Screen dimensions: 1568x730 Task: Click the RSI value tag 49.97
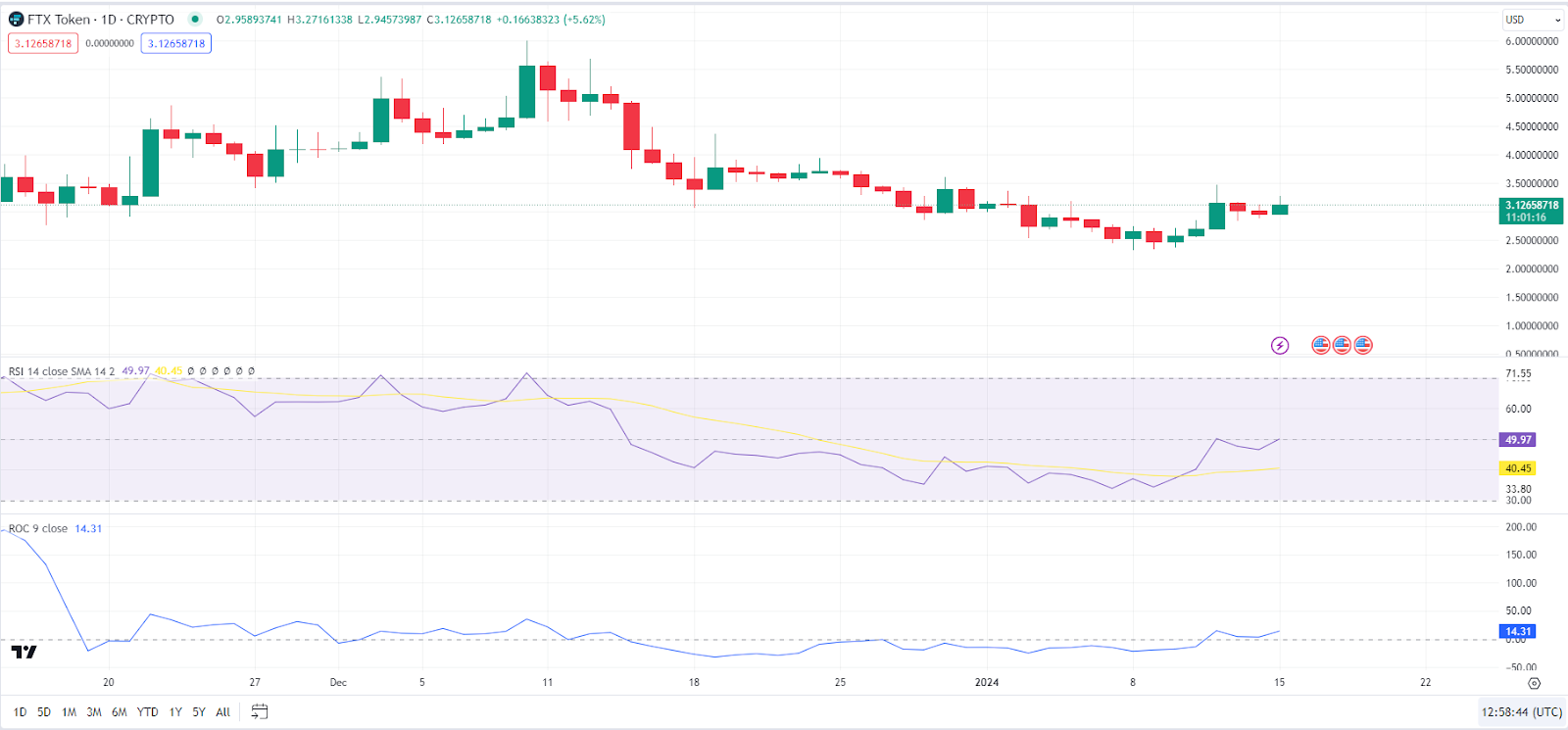tap(1518, 440)
